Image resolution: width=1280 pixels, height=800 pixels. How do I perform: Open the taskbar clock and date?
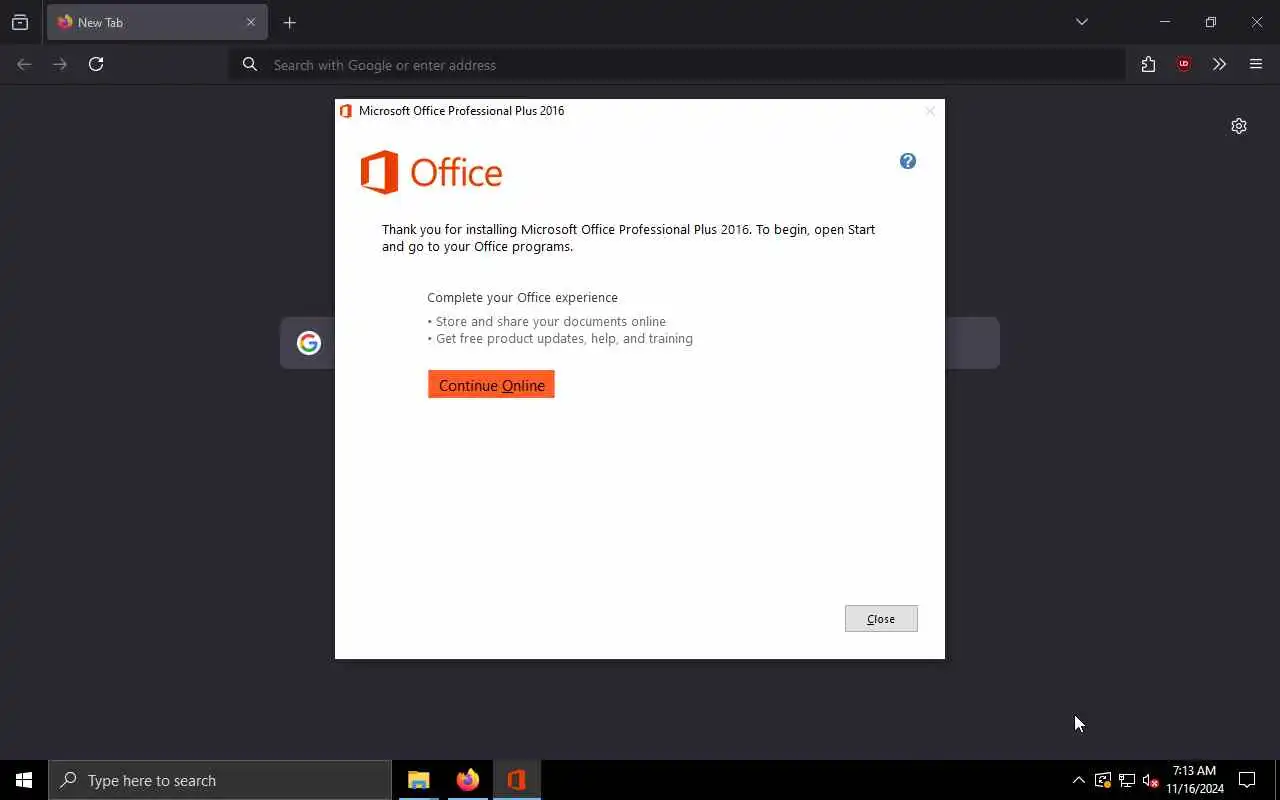[x=1195, y=780]
